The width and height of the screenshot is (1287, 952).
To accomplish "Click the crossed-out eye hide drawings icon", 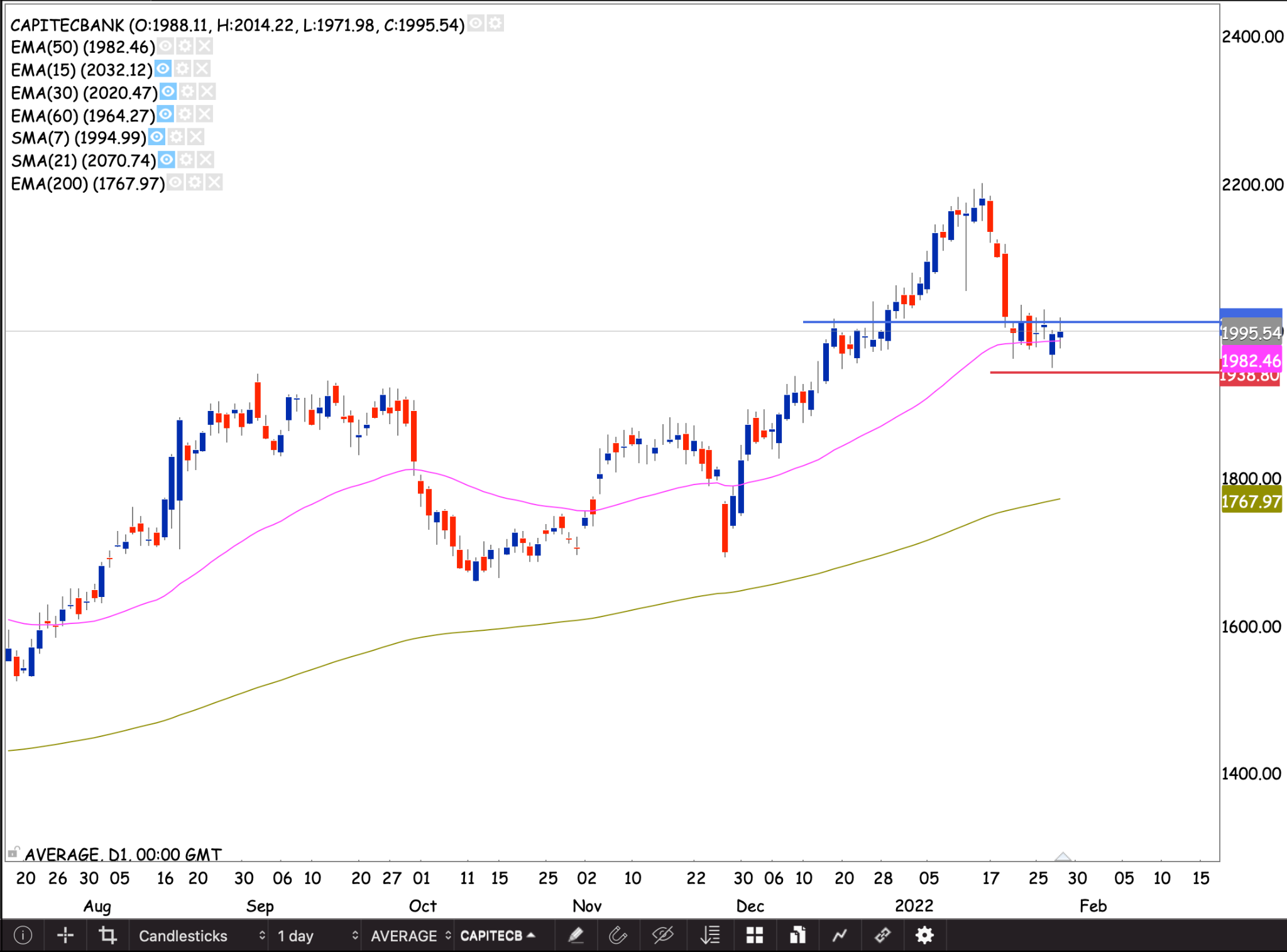I will 663,936.
